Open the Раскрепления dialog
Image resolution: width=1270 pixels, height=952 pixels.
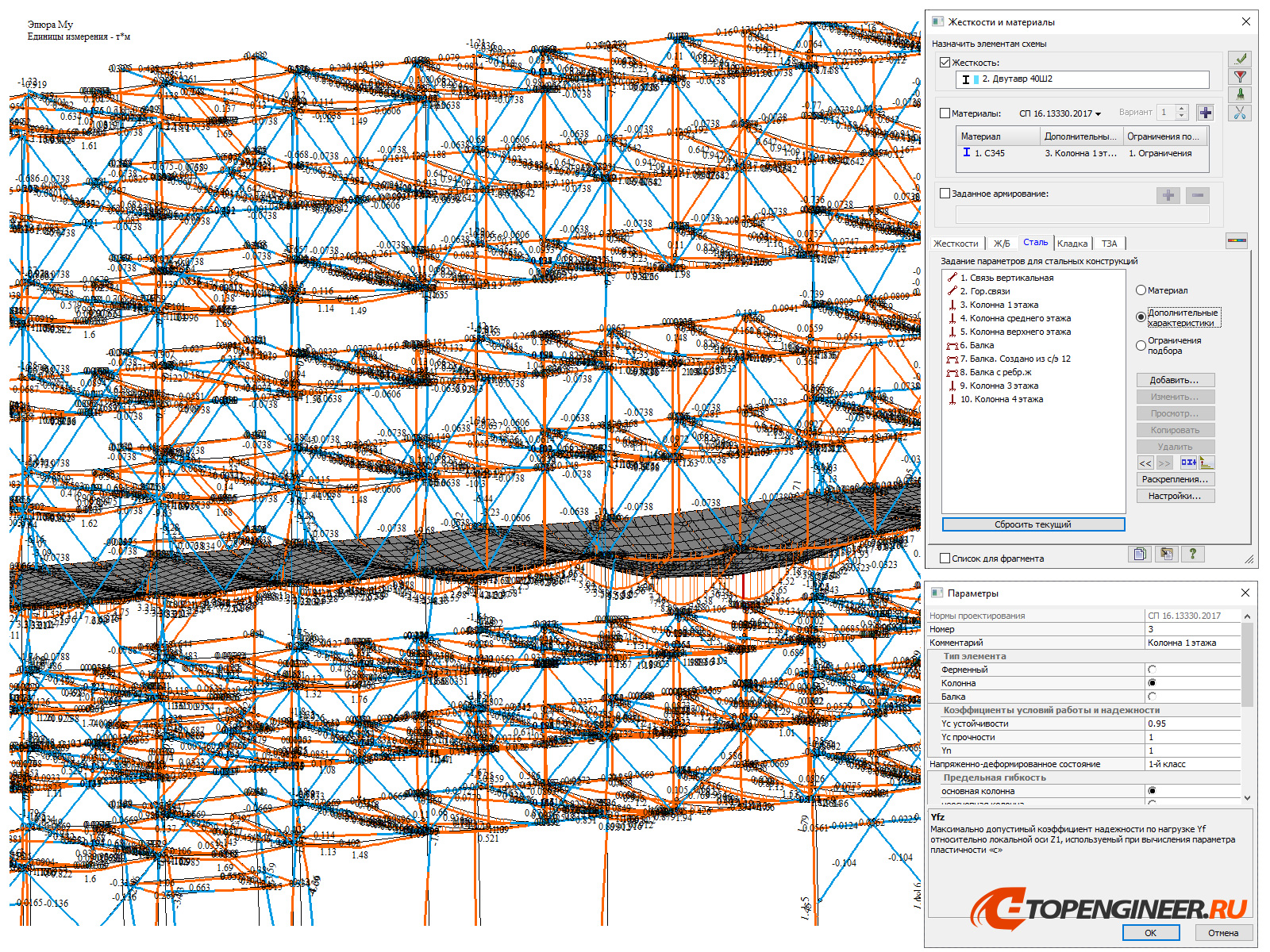1175,479
